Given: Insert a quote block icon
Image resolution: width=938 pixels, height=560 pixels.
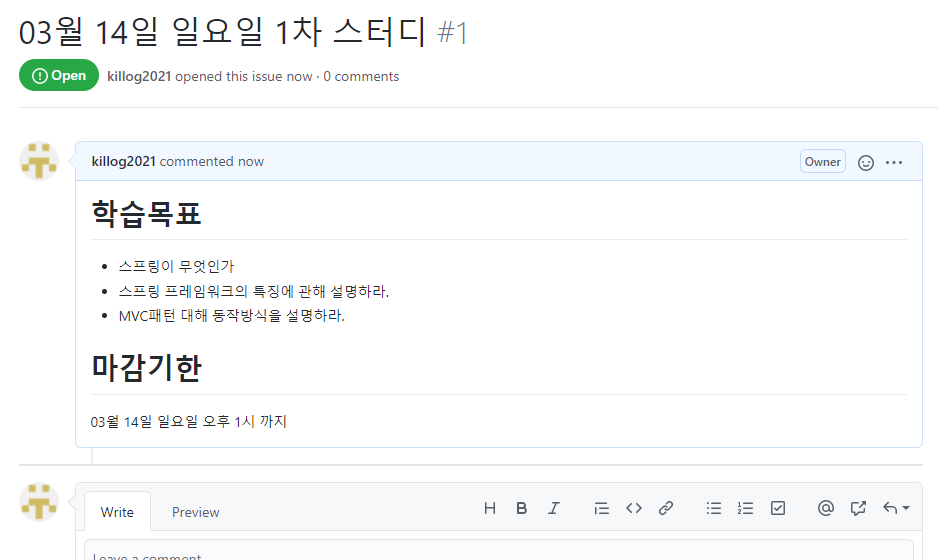Looking at the screenshot, I should coord(601,509).
